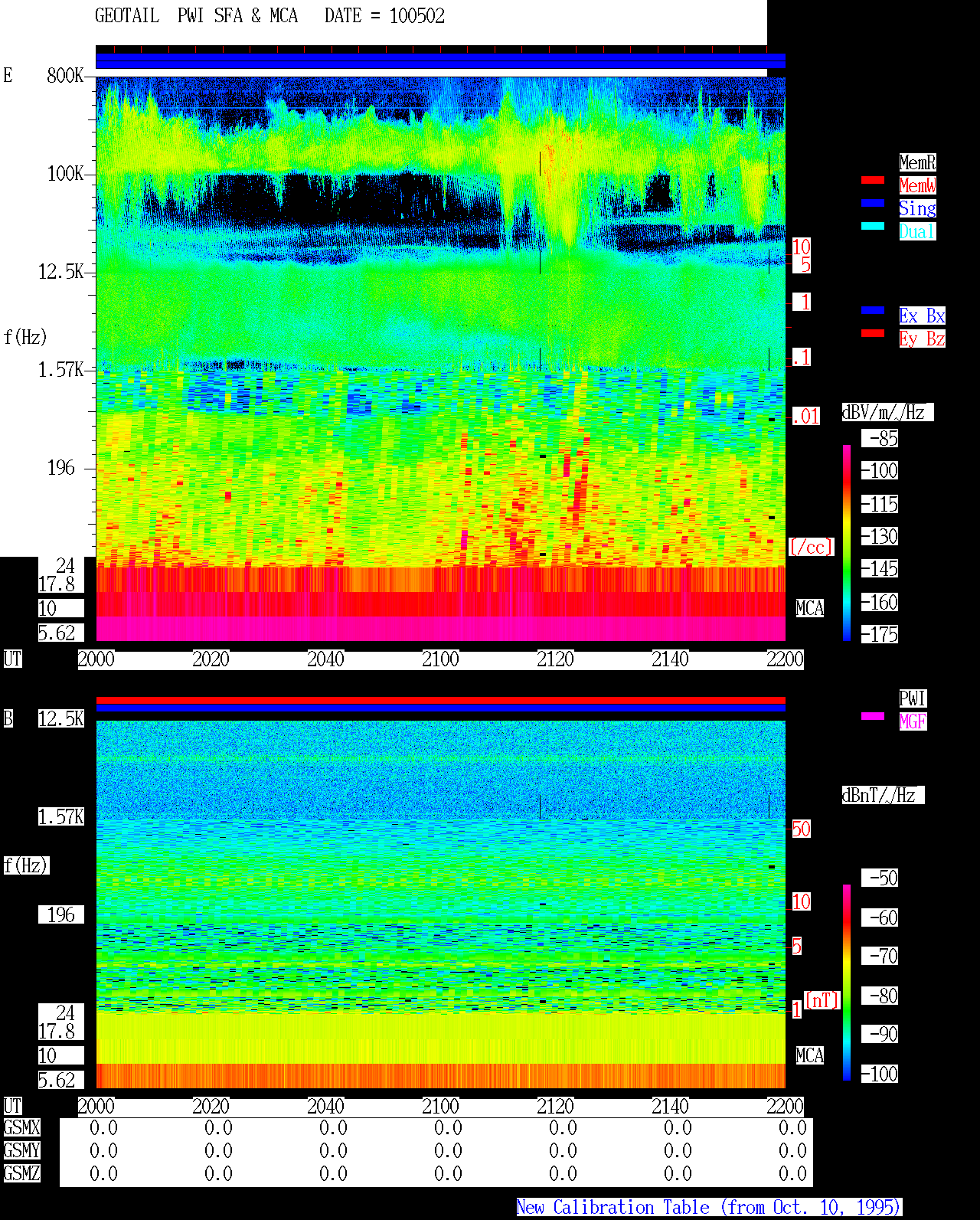This screenshot has width=980, height=1220.
Task: Click the -90 magnetic color scale value
Action: tap(880, 1034)
